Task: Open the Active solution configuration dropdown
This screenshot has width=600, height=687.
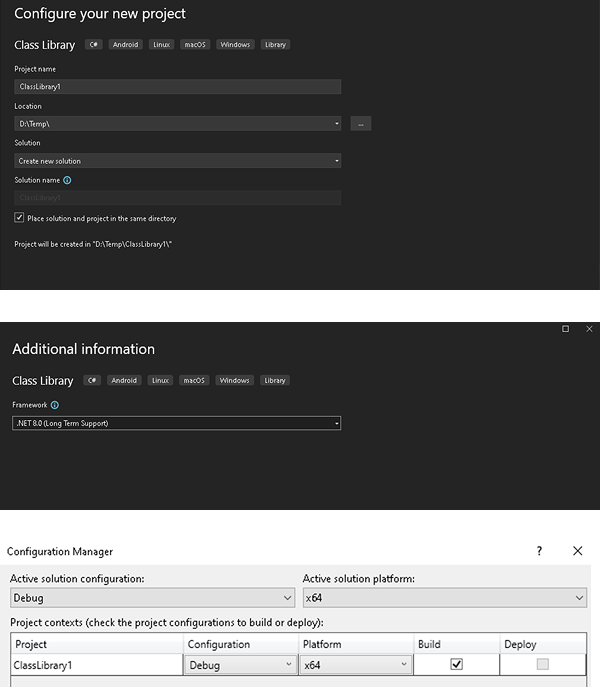Action: click(x=284, y=598)
